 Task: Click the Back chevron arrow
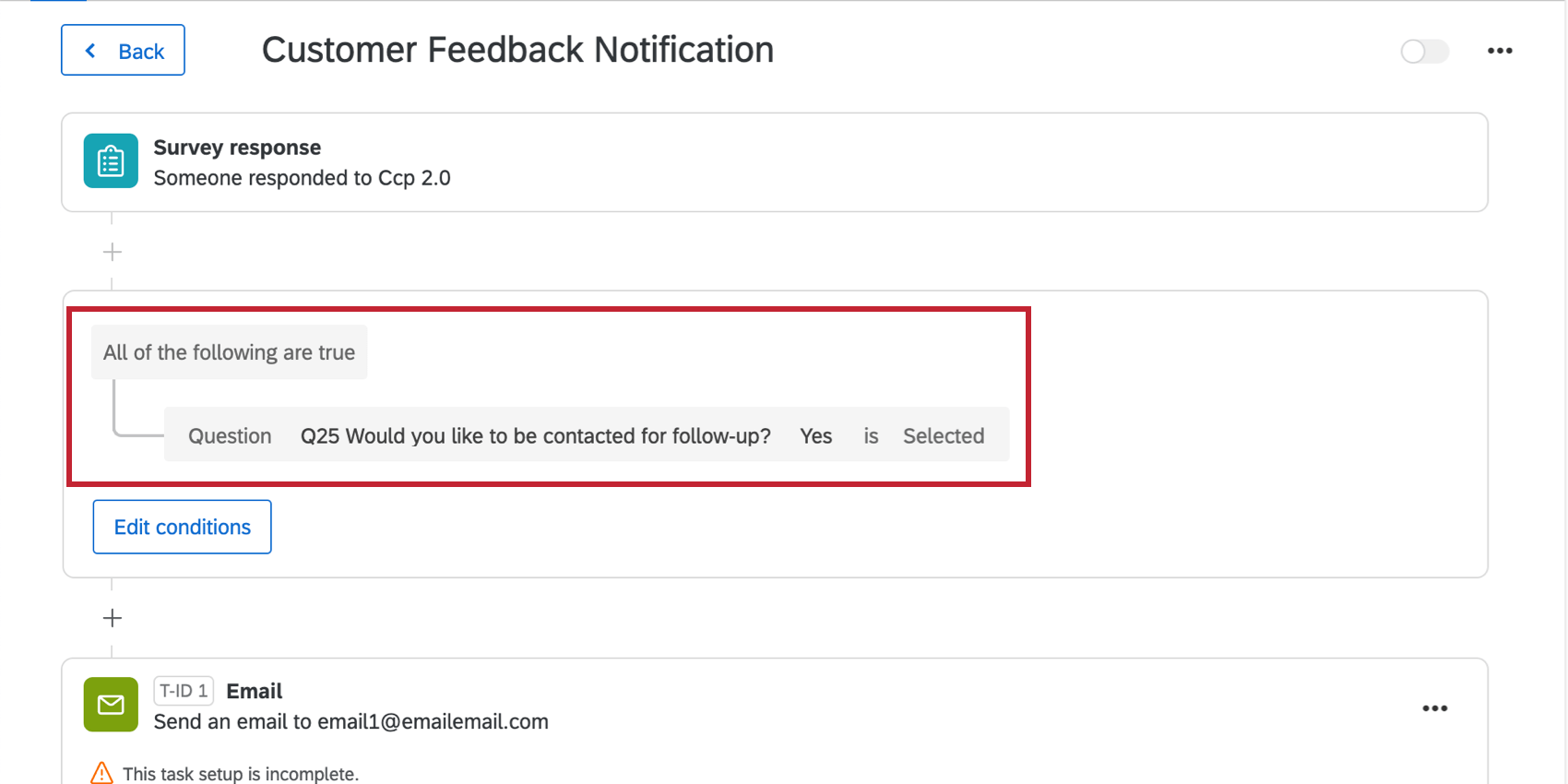[x=90, y=51]
